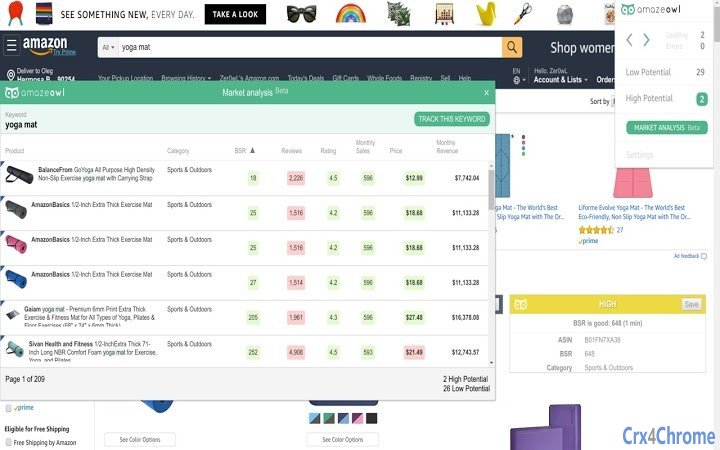Expand Browsing History dropdown

click(x=186, y=78)
